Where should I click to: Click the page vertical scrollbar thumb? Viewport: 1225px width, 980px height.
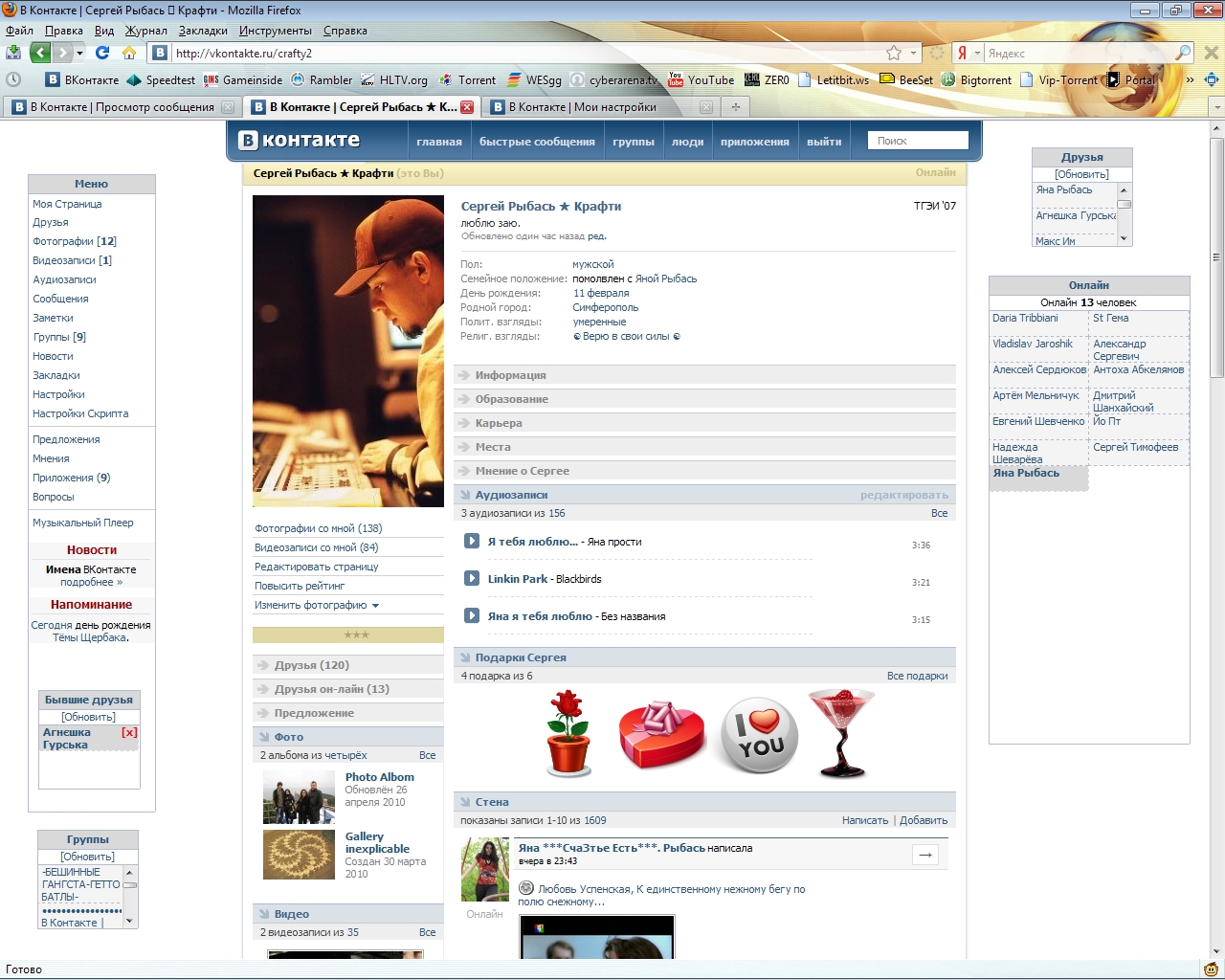1217,258
